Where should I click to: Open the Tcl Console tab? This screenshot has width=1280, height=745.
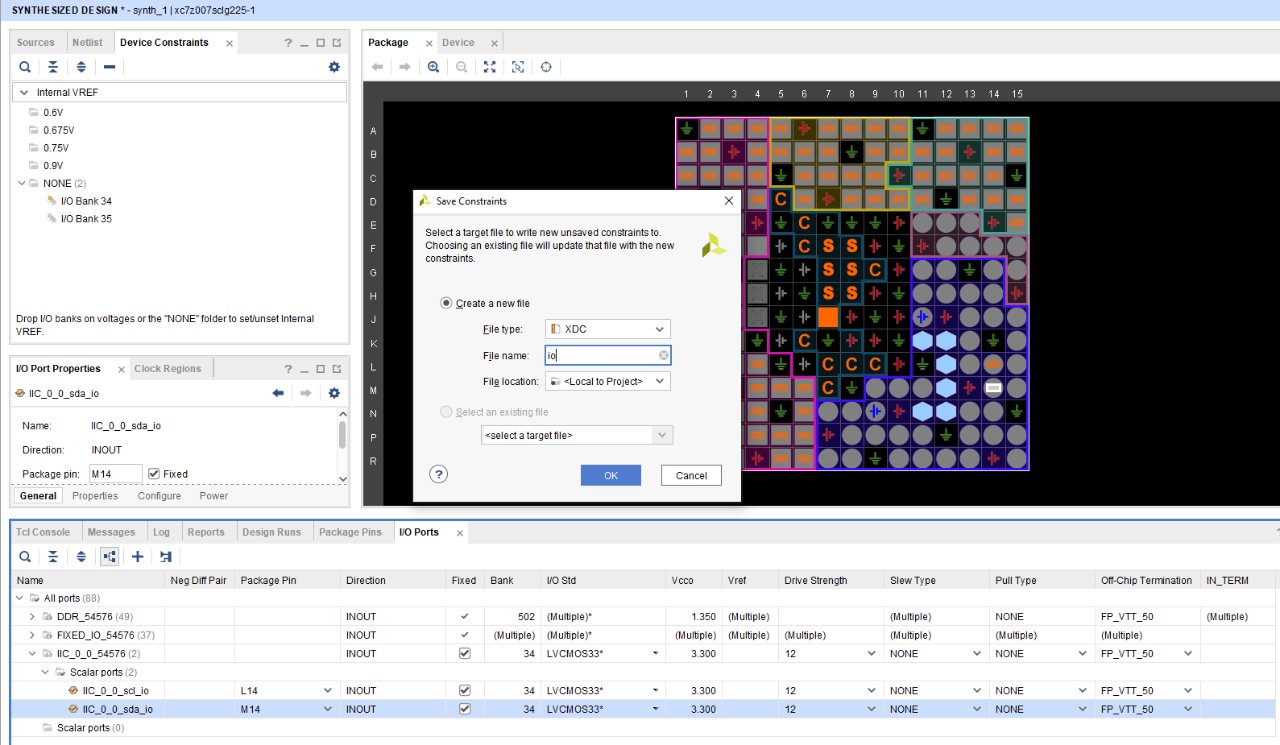(x=43, y=532)
